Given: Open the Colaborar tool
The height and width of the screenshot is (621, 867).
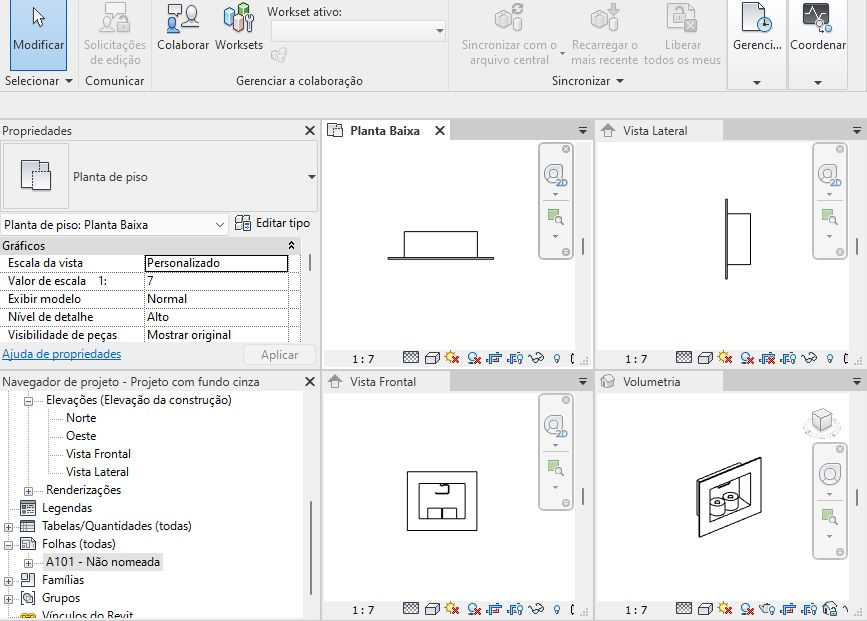Looking at the screenshot, I should pos(183,28).
